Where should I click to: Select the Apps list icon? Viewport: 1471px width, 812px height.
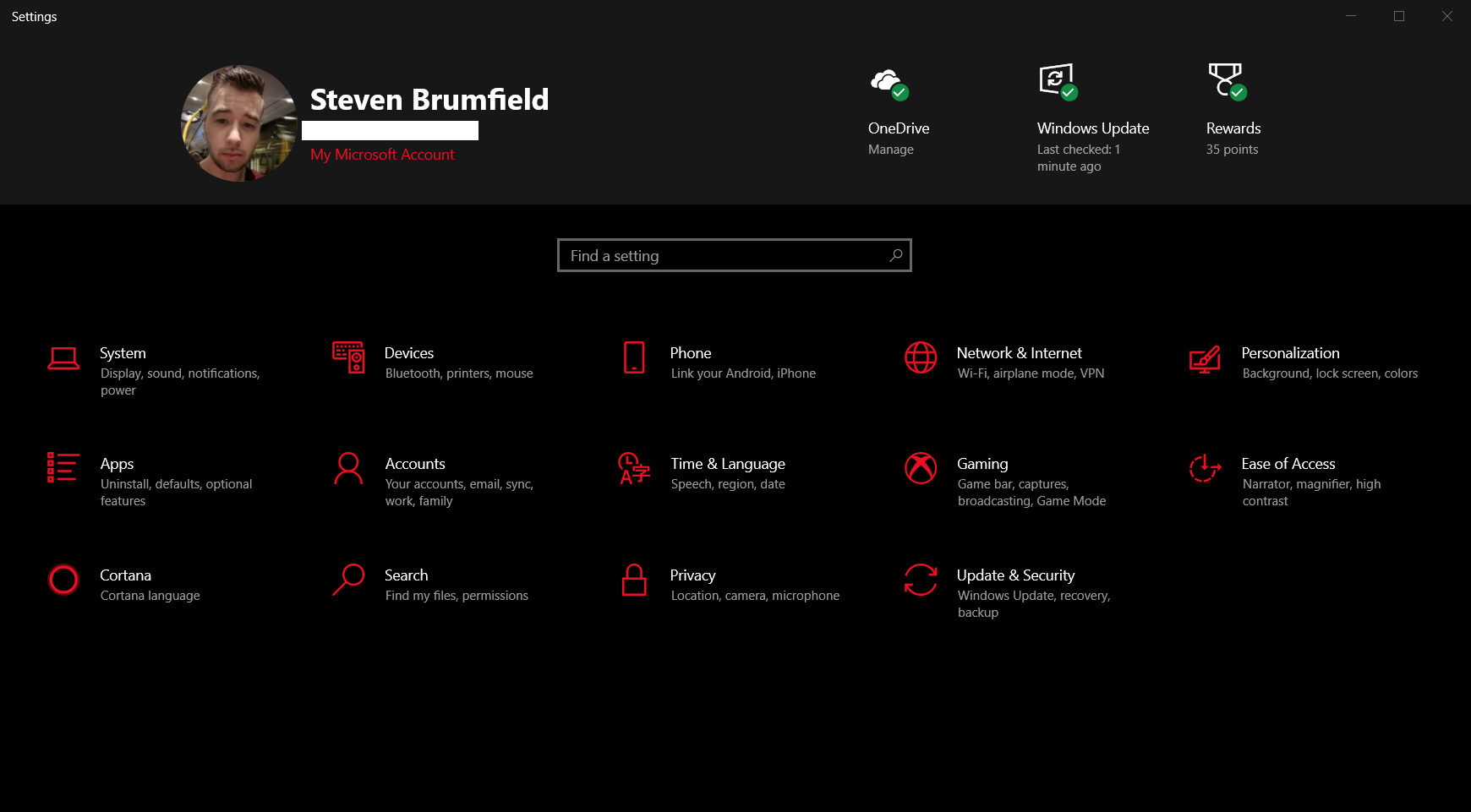[x=63, y=467]
